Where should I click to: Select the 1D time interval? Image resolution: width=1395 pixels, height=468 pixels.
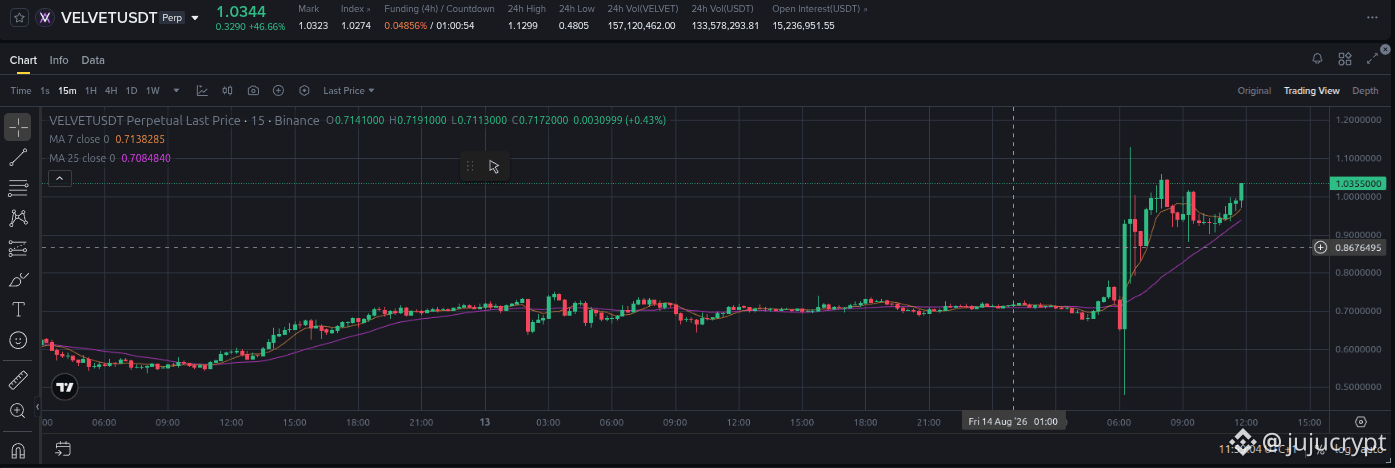(x=131, y=91)
